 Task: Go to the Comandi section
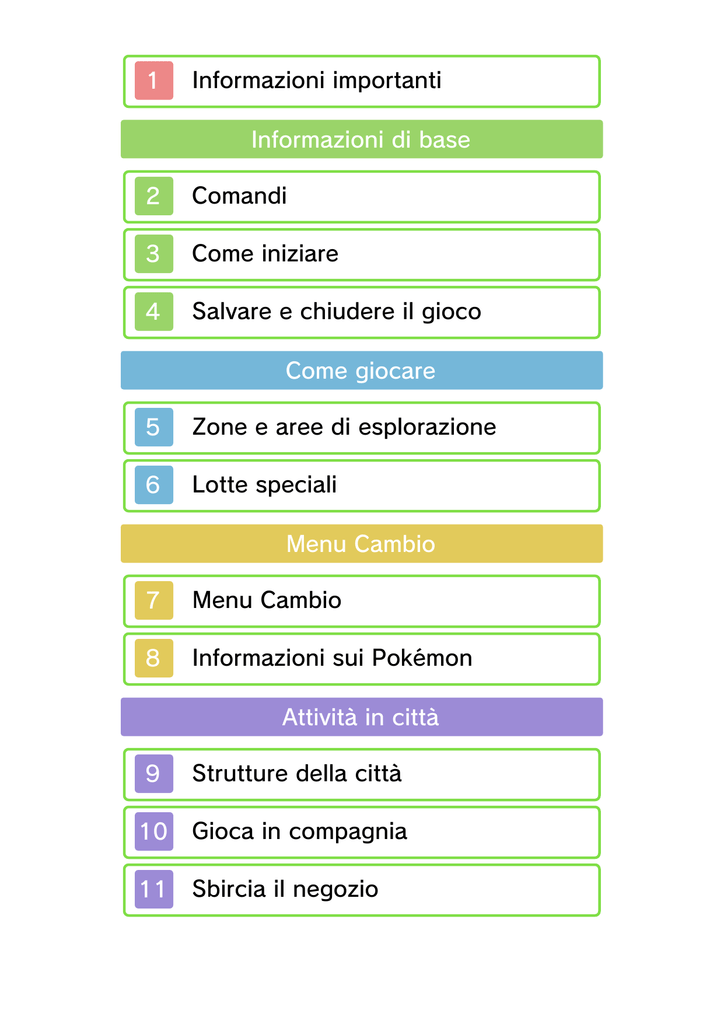(x=362, y=197)
